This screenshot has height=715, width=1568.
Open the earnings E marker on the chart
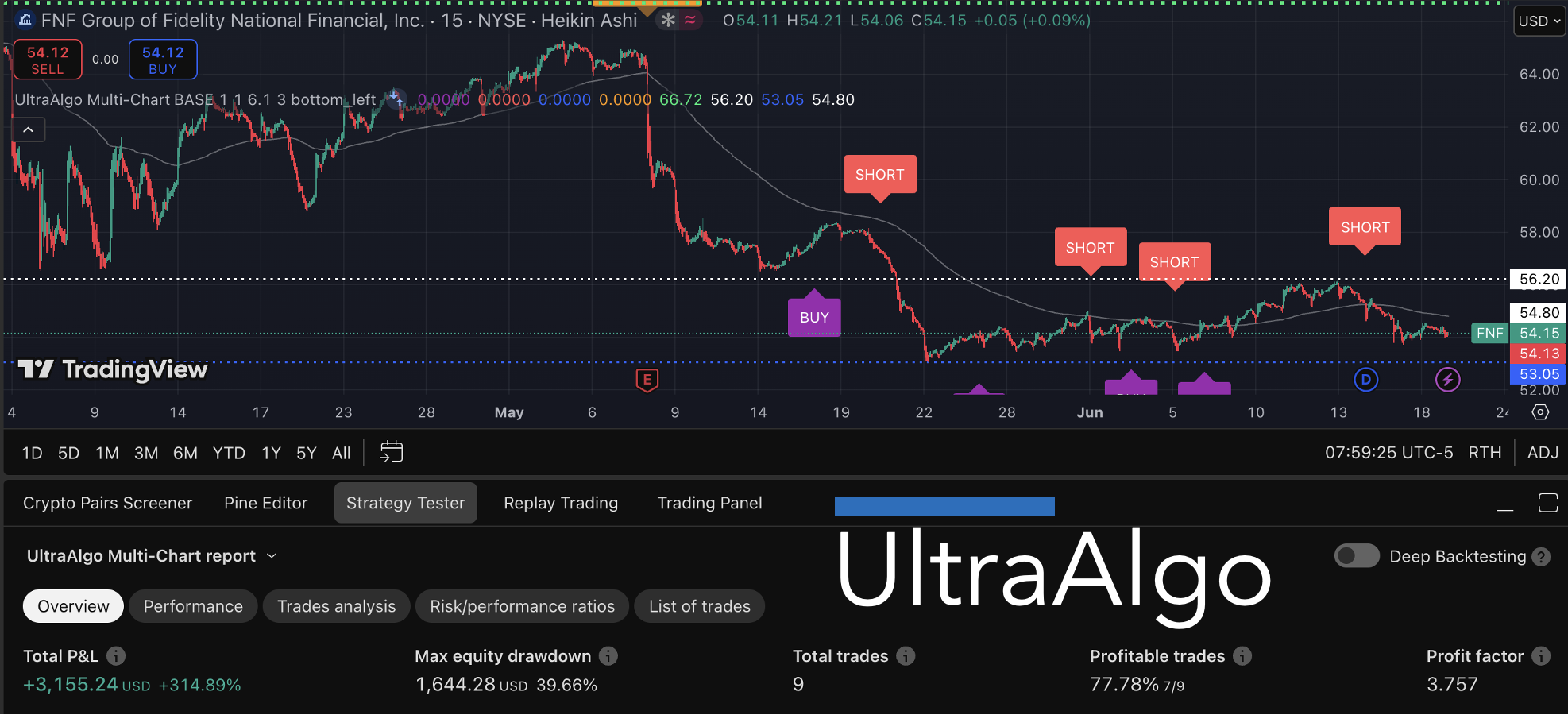(647, 381)
